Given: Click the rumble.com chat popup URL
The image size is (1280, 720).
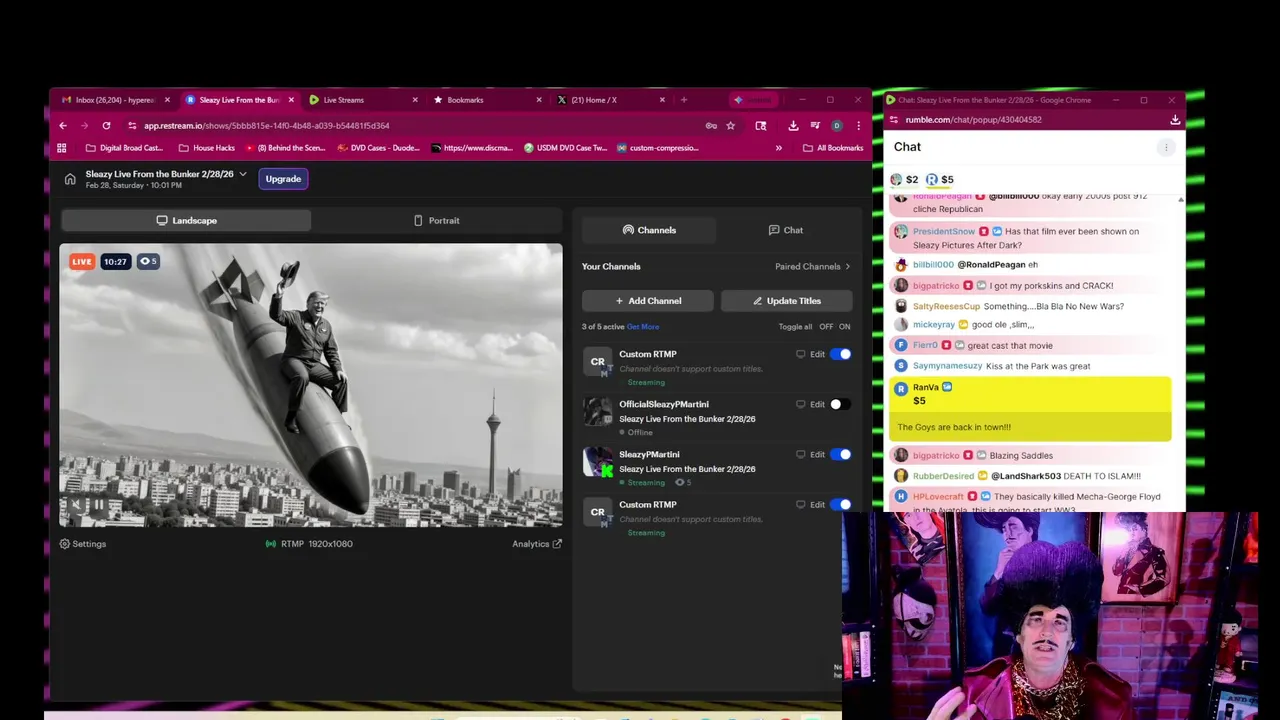Looking at the screenshot, I should (973, 120).
